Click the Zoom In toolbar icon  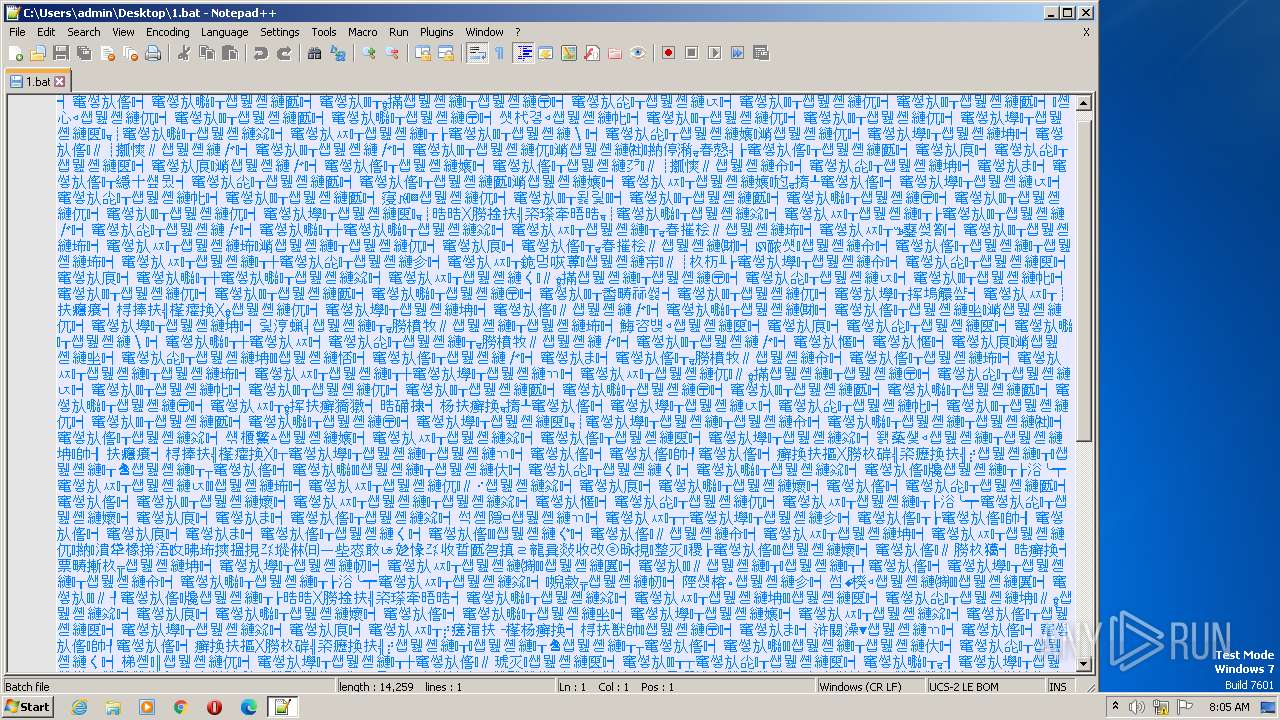pos(369,53)
